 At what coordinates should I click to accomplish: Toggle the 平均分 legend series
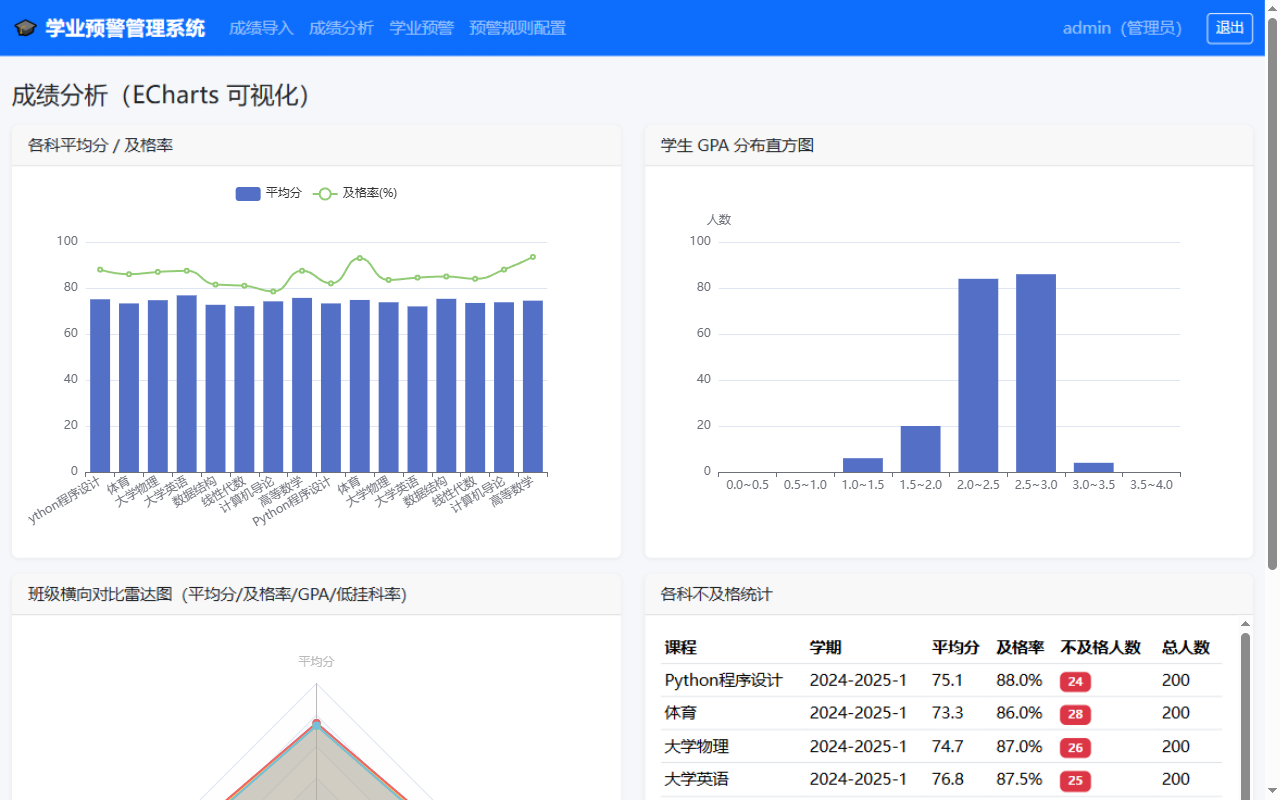(269, 193)
